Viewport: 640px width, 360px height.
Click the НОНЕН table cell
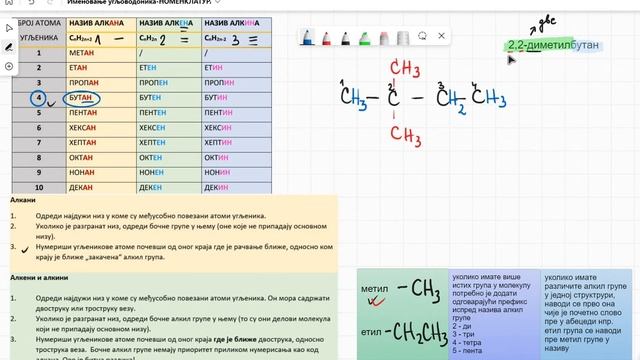[169, 173]
